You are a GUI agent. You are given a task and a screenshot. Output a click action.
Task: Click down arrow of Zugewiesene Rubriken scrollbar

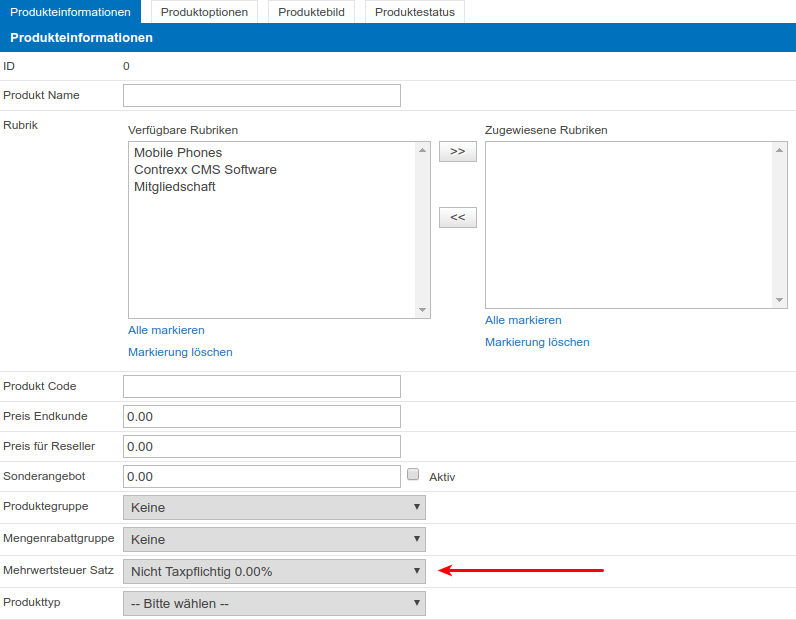[779, 300]
